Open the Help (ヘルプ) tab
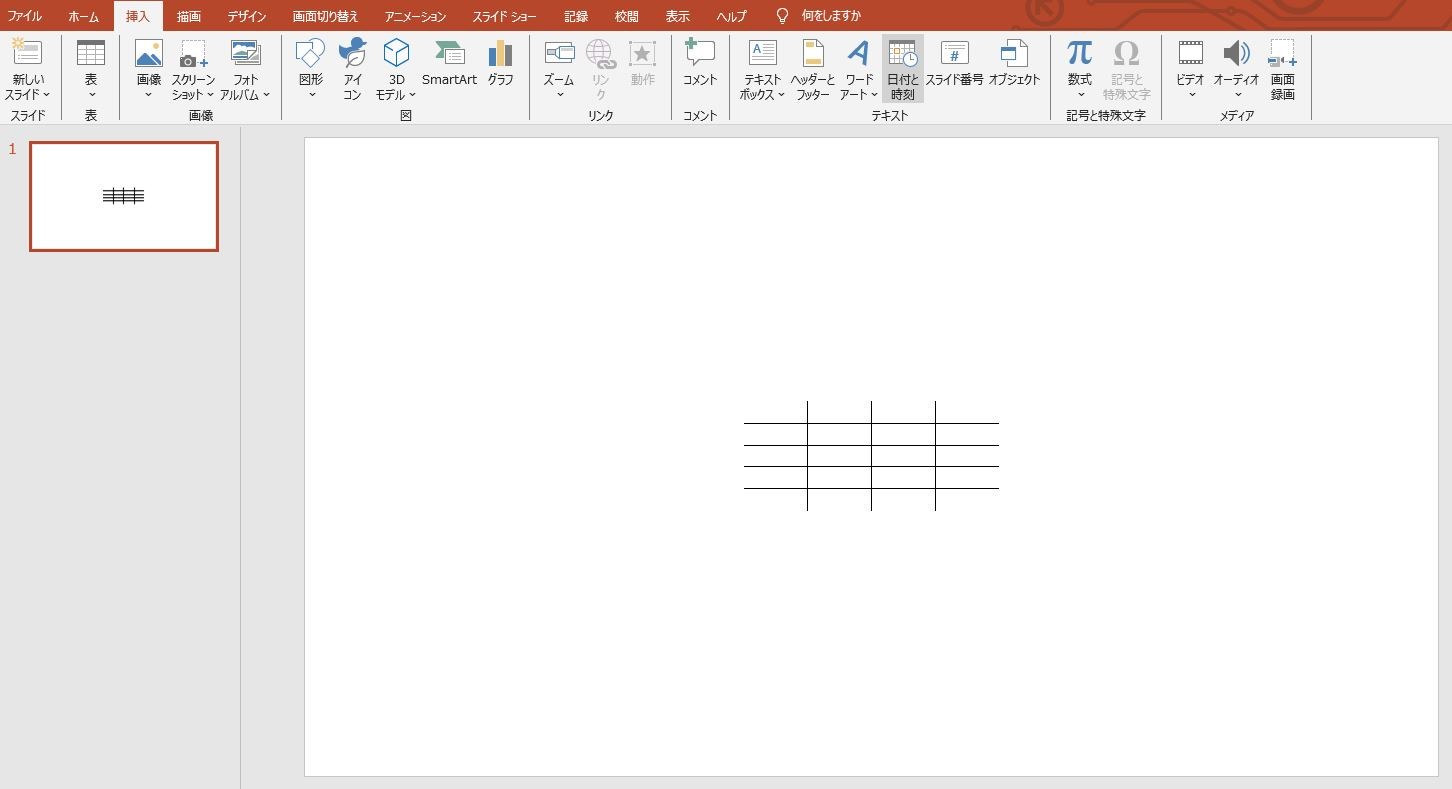 [732, 16]
